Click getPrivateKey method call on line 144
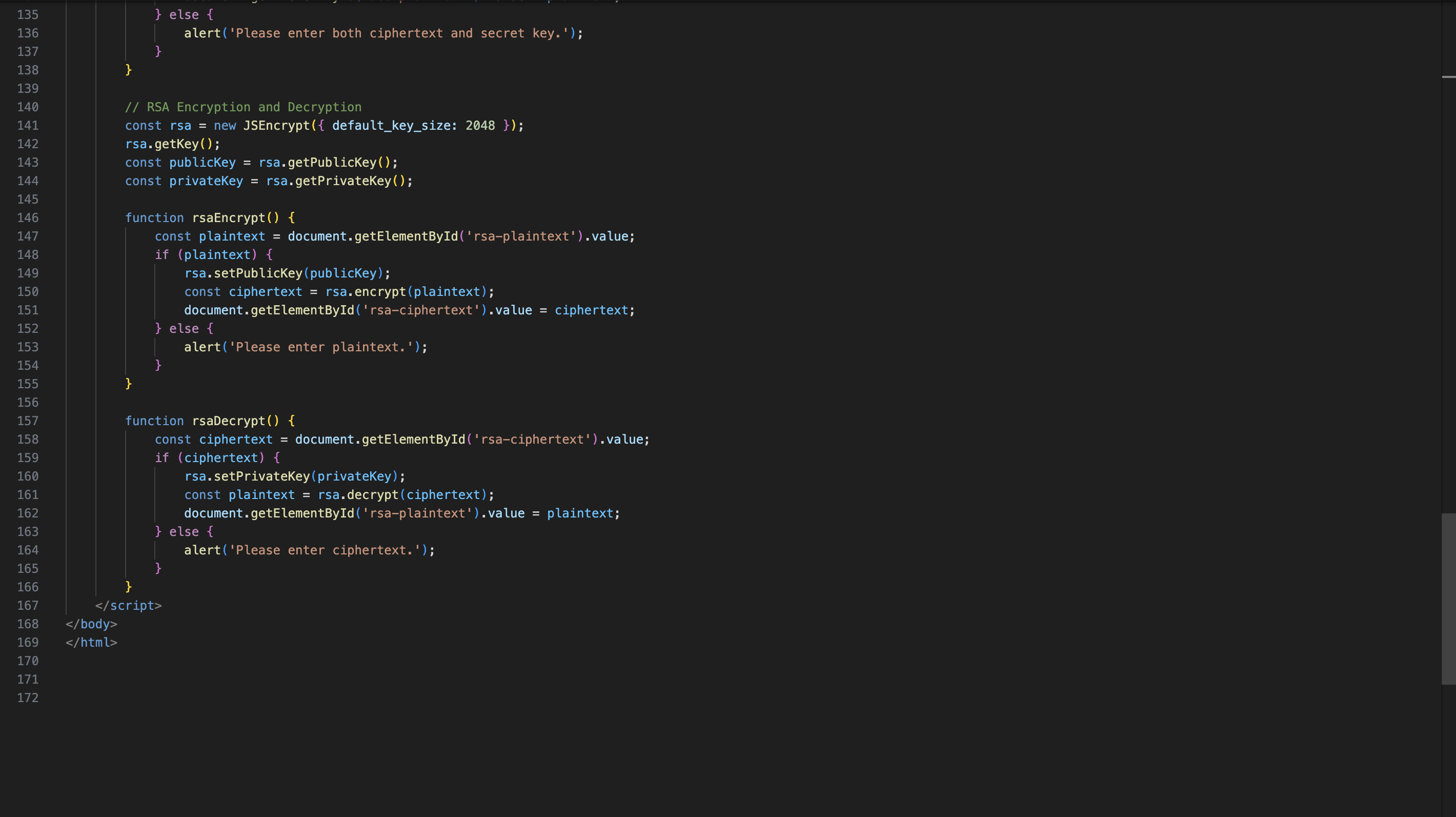 [342, 181]
